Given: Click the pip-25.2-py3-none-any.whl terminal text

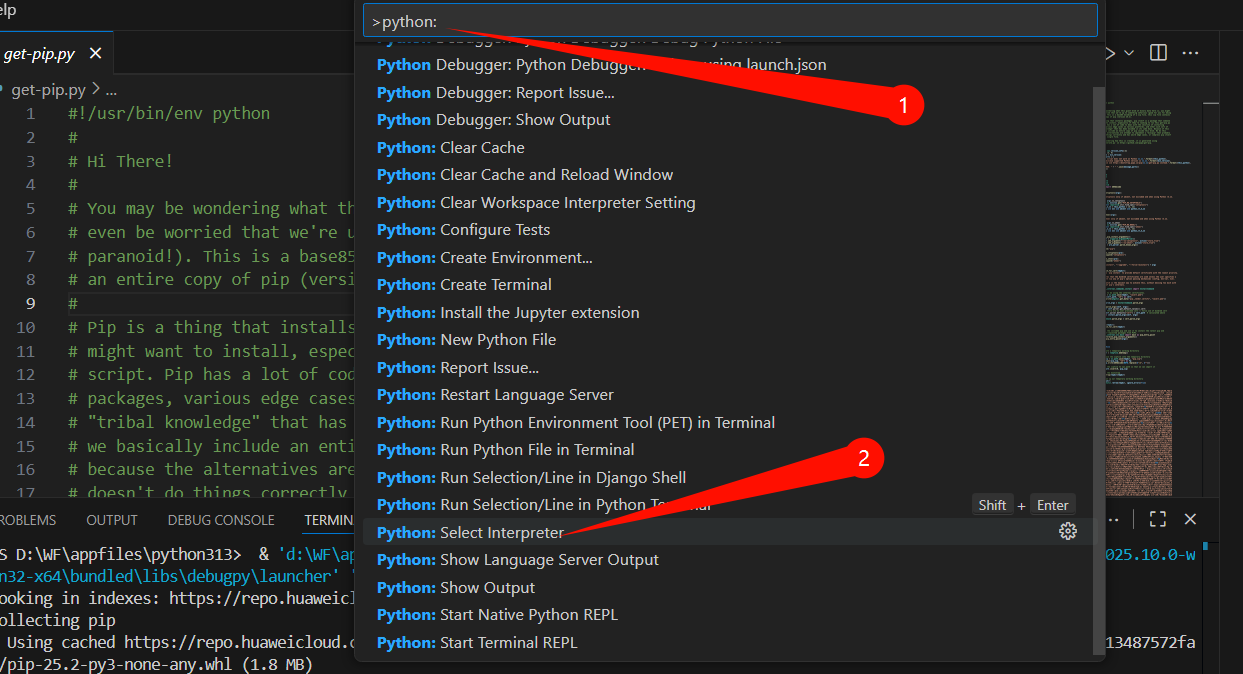Looking at the screenshot, I should pos(118,664).
